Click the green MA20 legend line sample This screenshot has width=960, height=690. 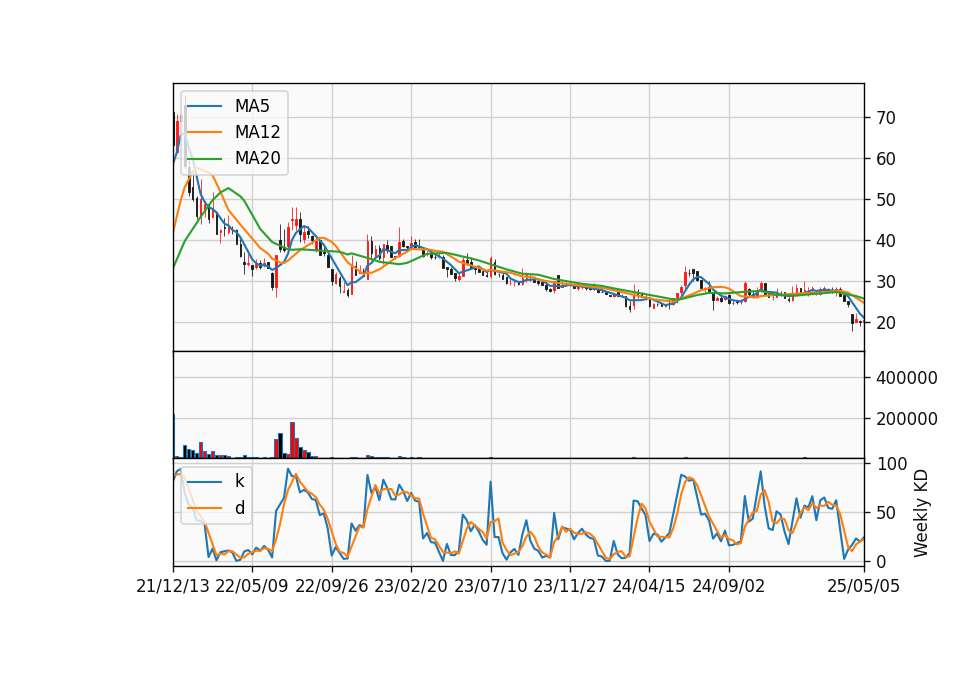(204, 159)
